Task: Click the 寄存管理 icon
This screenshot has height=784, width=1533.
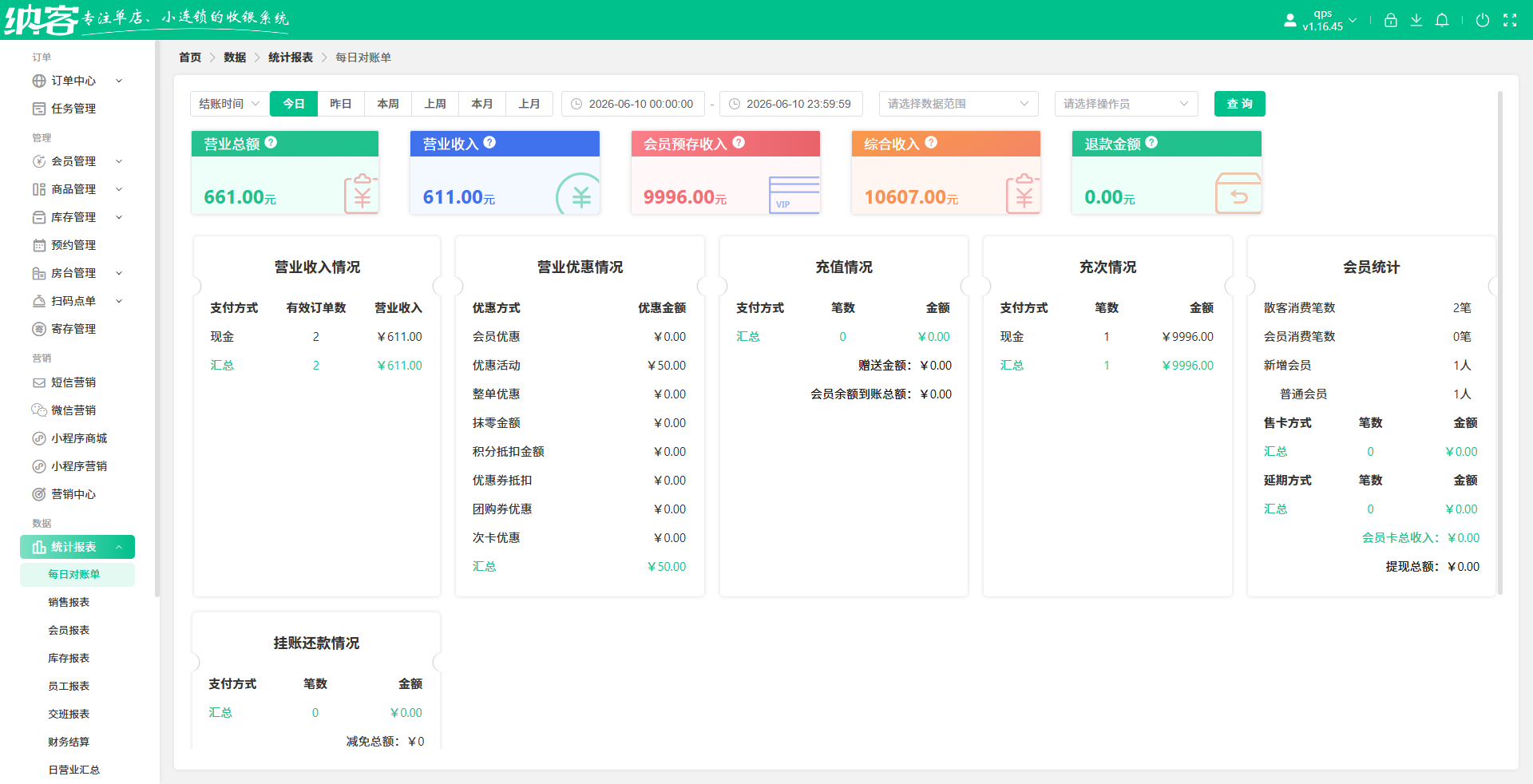Action: pos(38,329)
